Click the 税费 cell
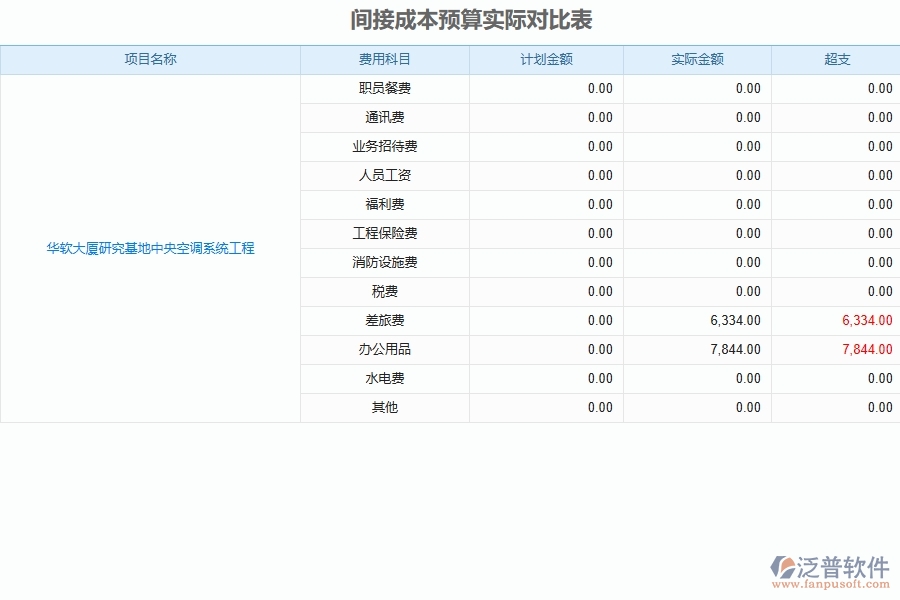Screen dimensions: 900x600 pyautogui.click(x=385, y=291)
